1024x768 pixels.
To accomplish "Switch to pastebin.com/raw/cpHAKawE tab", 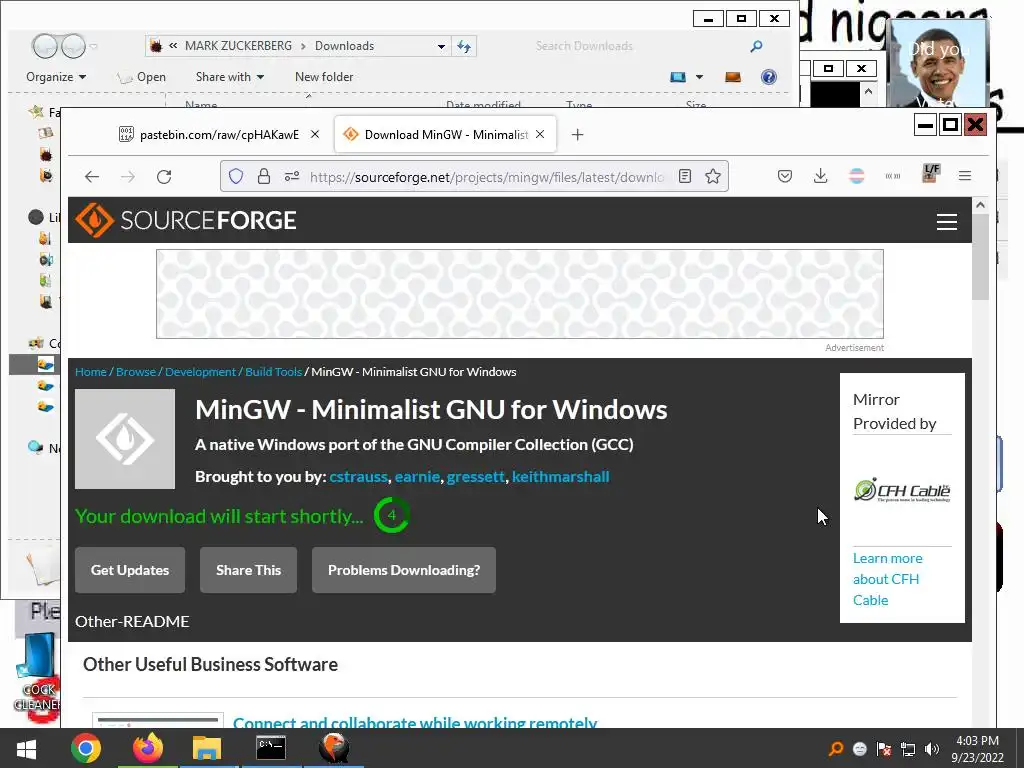I will (x=219, y=135).
